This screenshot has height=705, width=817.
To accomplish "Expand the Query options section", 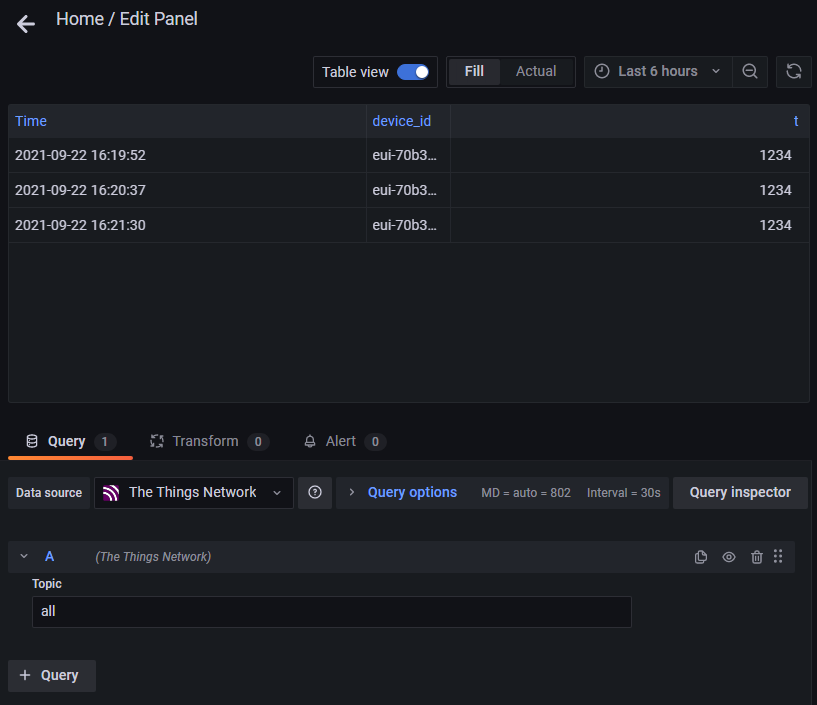I will coord(402,493).
